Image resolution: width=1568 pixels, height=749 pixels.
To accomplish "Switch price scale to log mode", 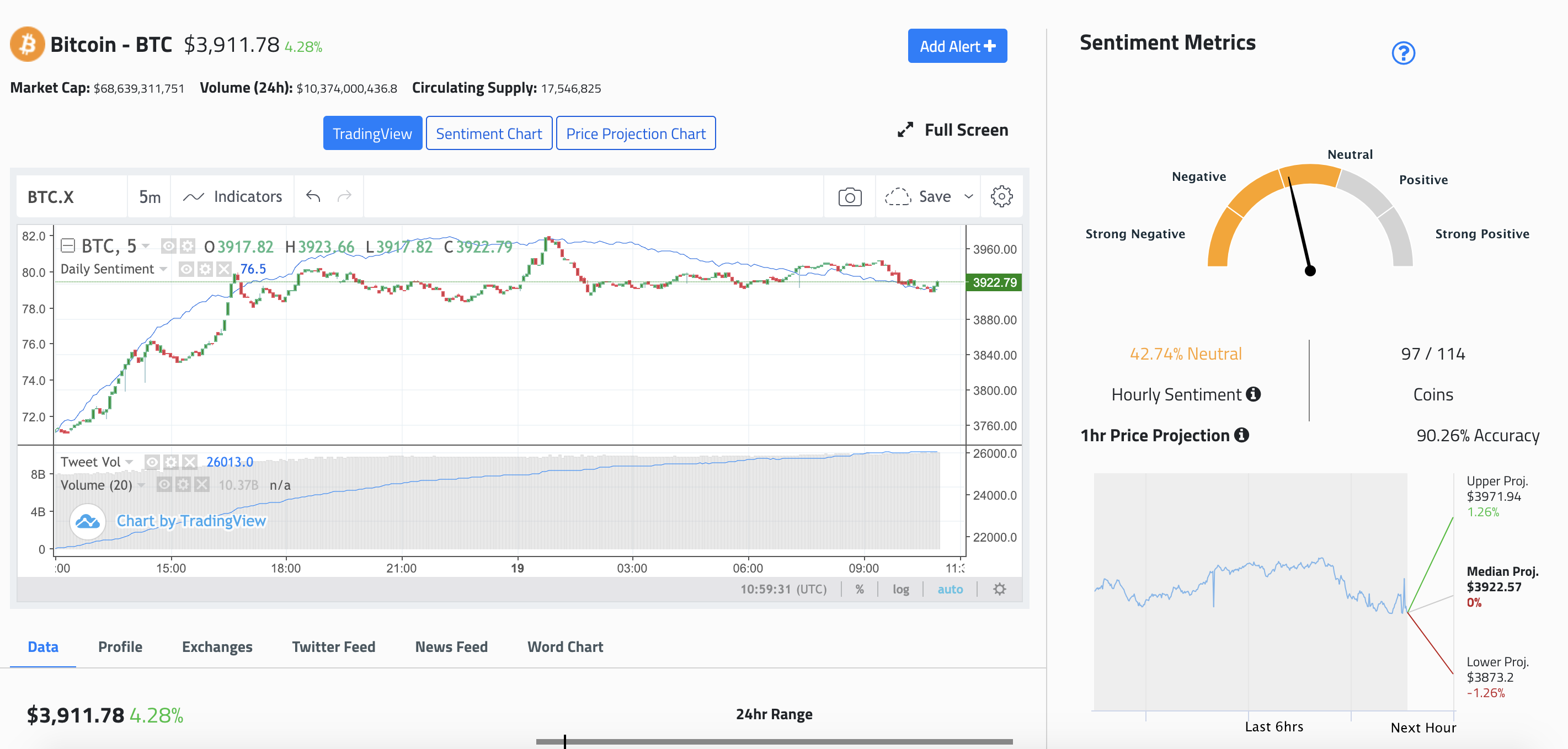I will (x=901, y=588).
